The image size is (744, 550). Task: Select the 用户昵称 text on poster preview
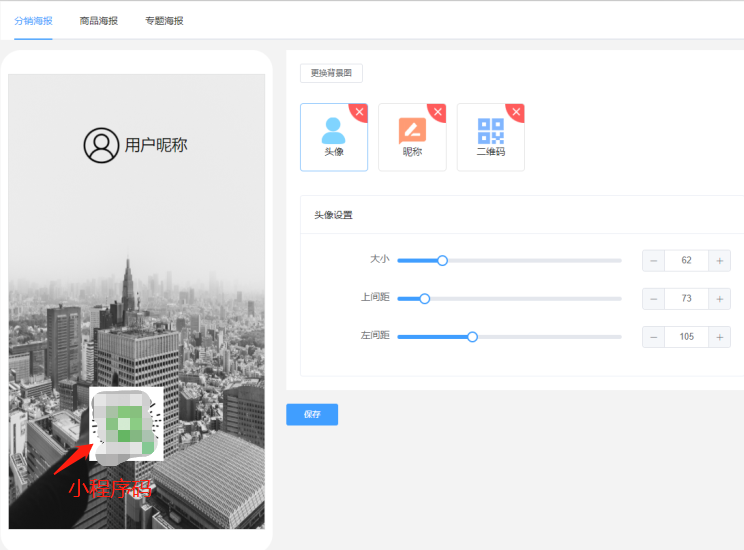click(156, 145)
